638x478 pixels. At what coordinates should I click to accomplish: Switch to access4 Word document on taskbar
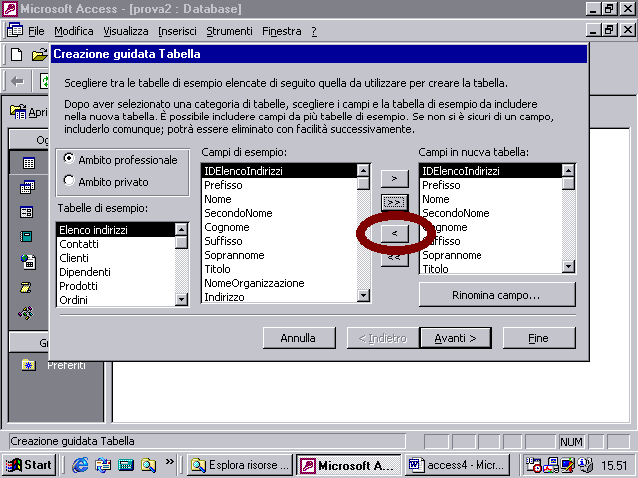click(457, 465)
